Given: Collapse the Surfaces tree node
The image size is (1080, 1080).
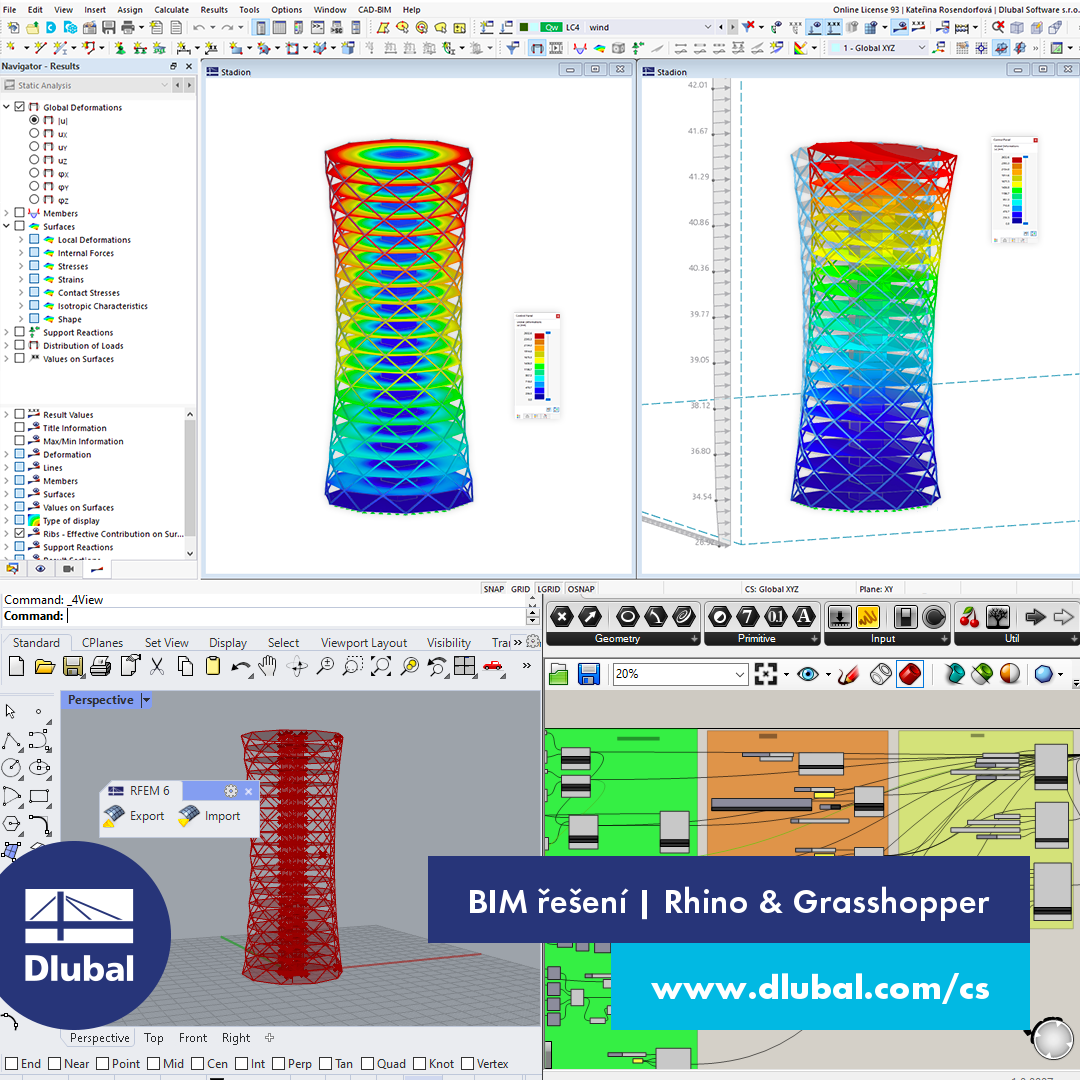Looking at the screenshot, I should pos(6,226).
